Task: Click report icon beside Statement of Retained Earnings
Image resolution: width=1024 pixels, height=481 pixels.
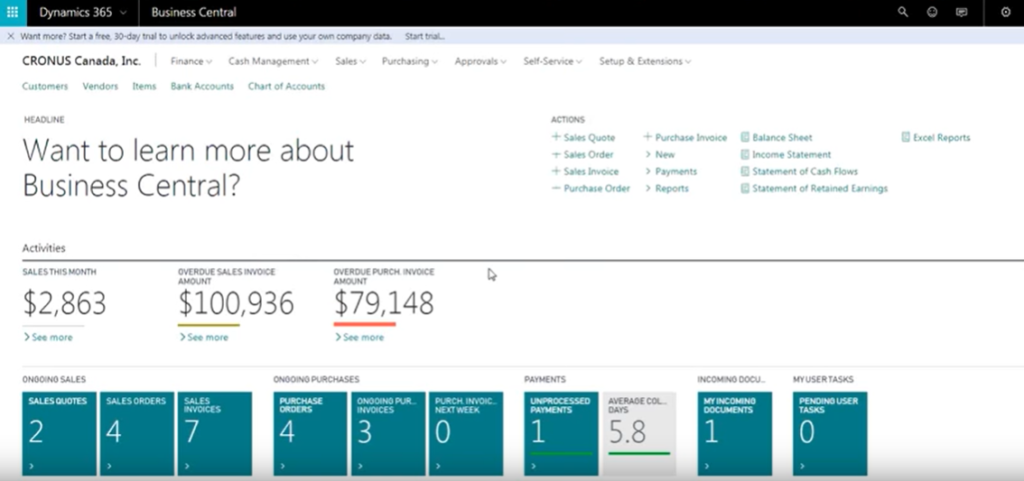Action: (744, 189)
